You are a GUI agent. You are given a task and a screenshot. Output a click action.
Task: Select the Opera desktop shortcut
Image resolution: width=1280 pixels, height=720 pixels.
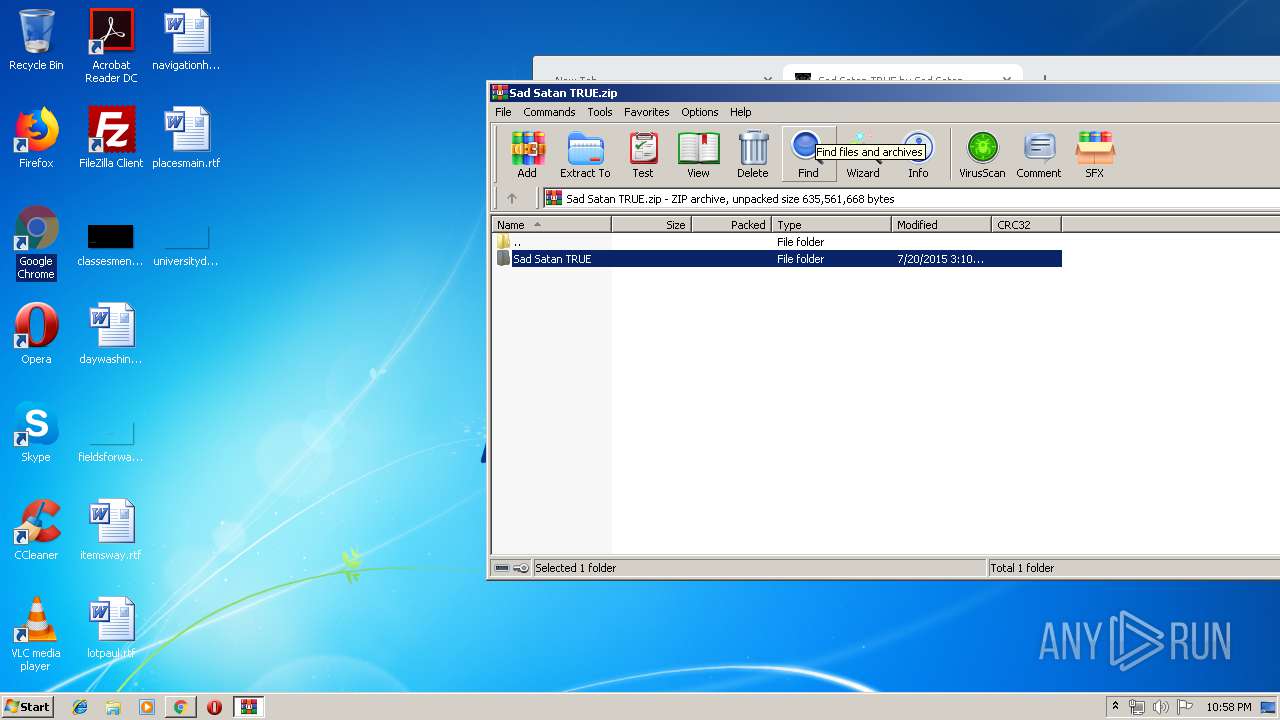(36, 334)
